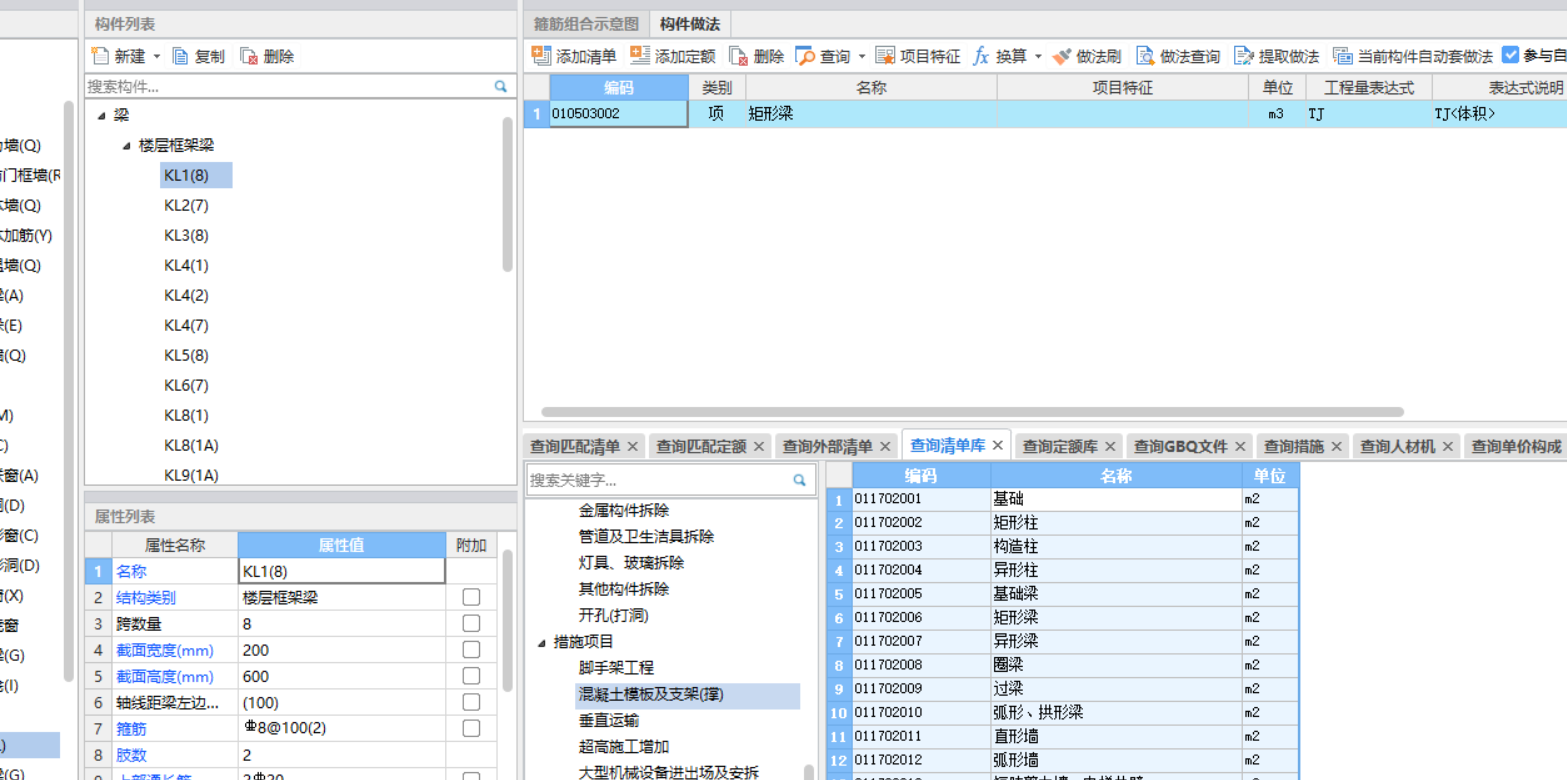Click the 011702006 矩形梁 list row
This screenshot has height=780, width=1567.
[x=1064, y=618]
